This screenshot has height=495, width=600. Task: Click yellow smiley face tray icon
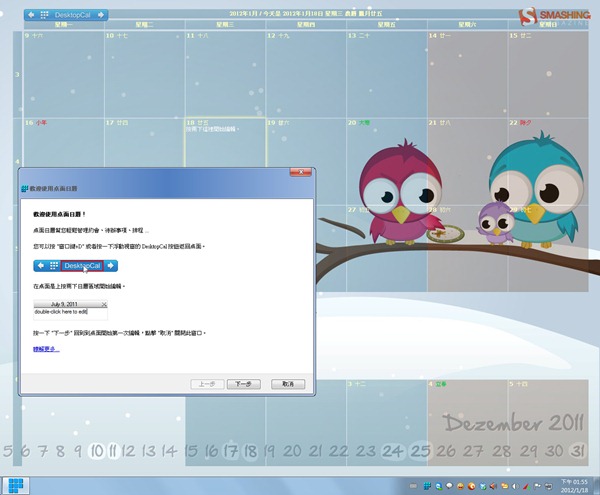click(x=460, y=486)
